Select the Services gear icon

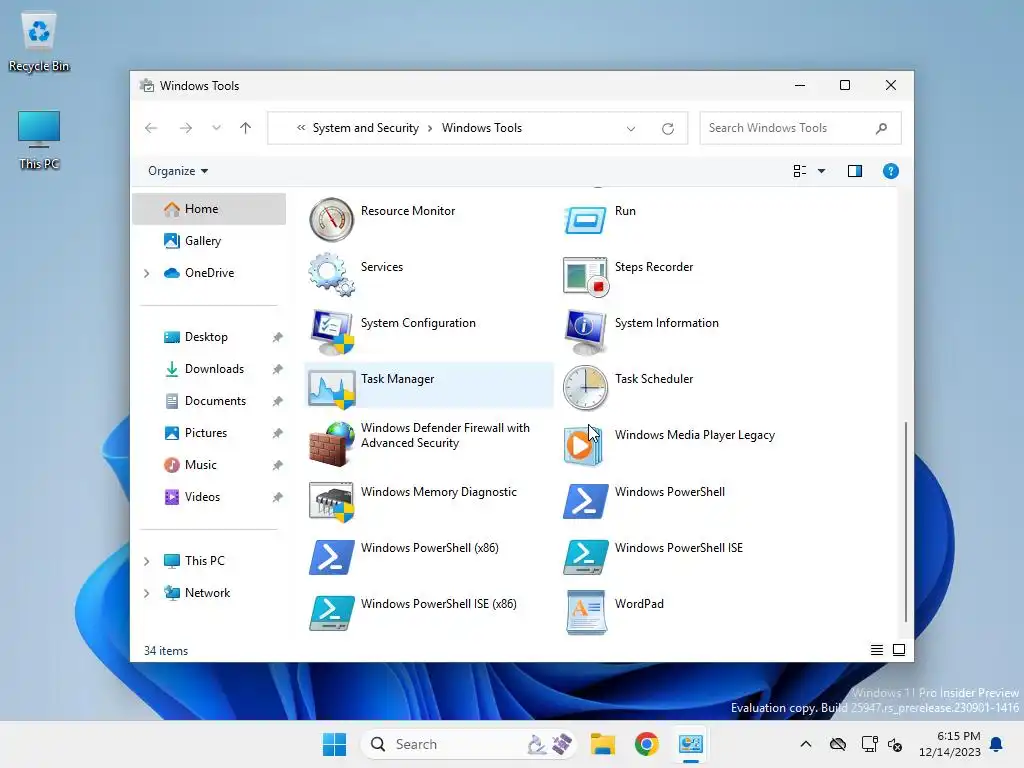tap(331, 276)
